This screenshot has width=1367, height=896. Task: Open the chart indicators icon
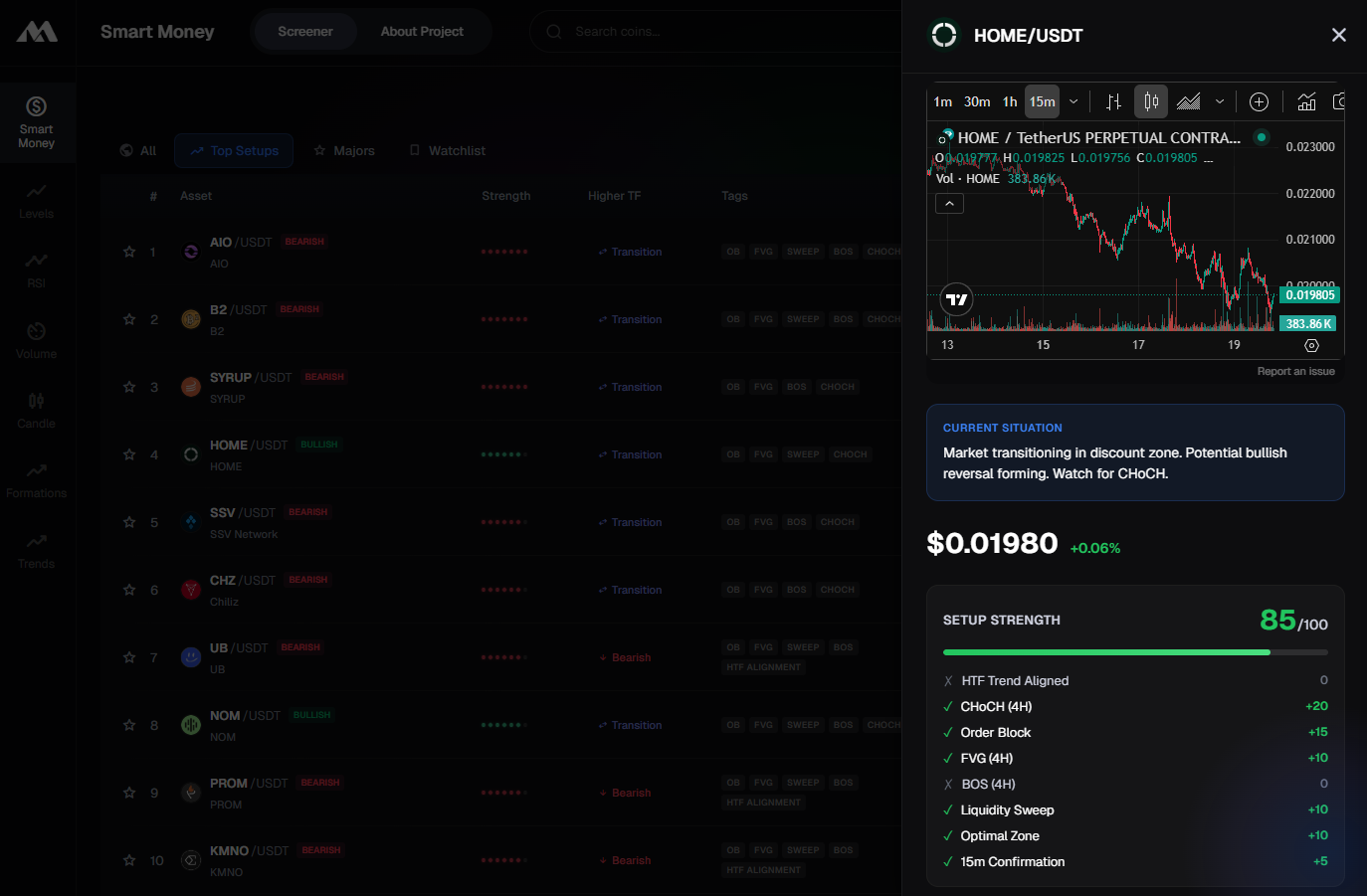pyautogui.click(x=1306, y=101)
